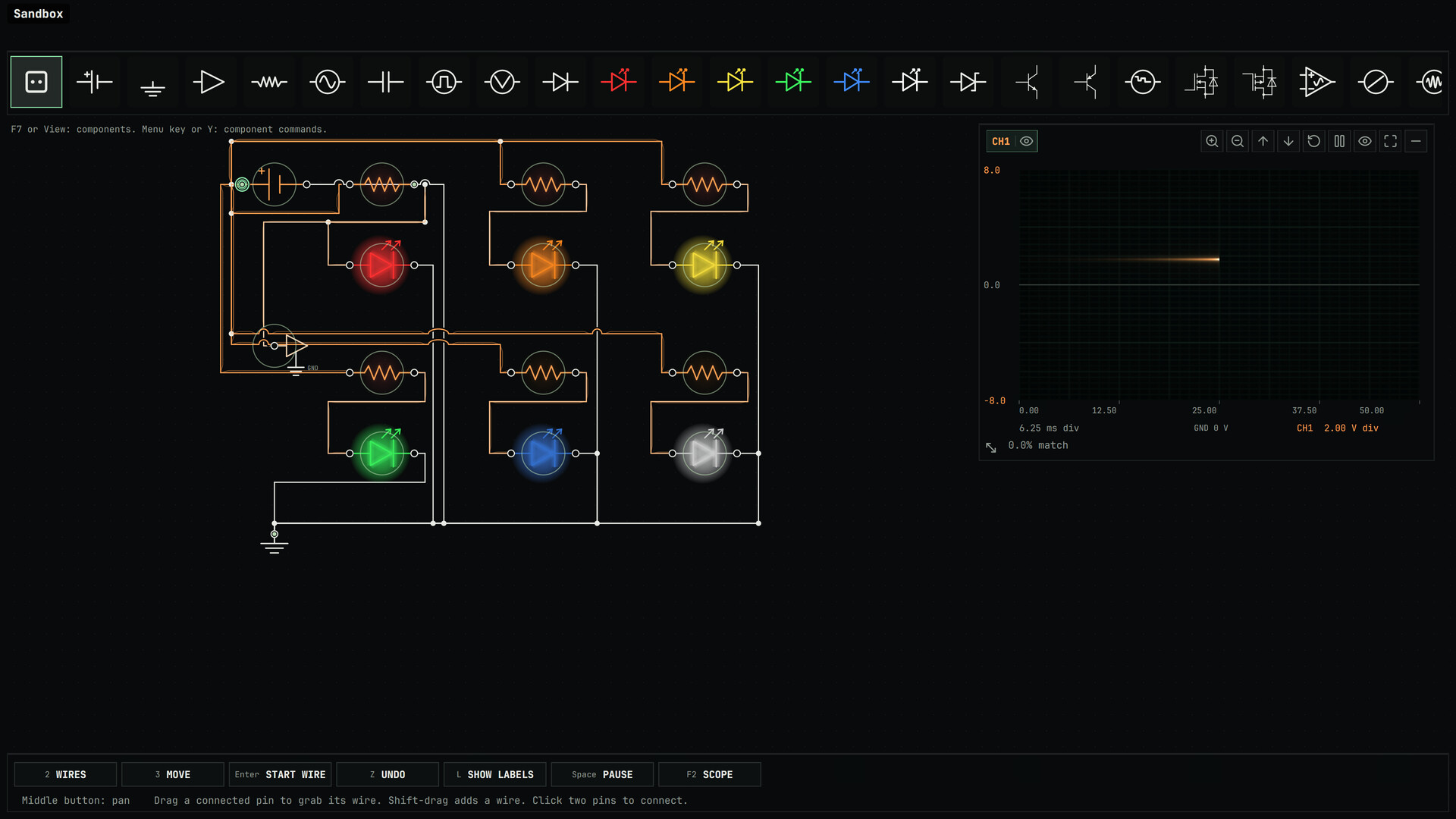Zoom in on the oscilloscope
Viewport: 1456px width, 819px height.
point(1212,141)
